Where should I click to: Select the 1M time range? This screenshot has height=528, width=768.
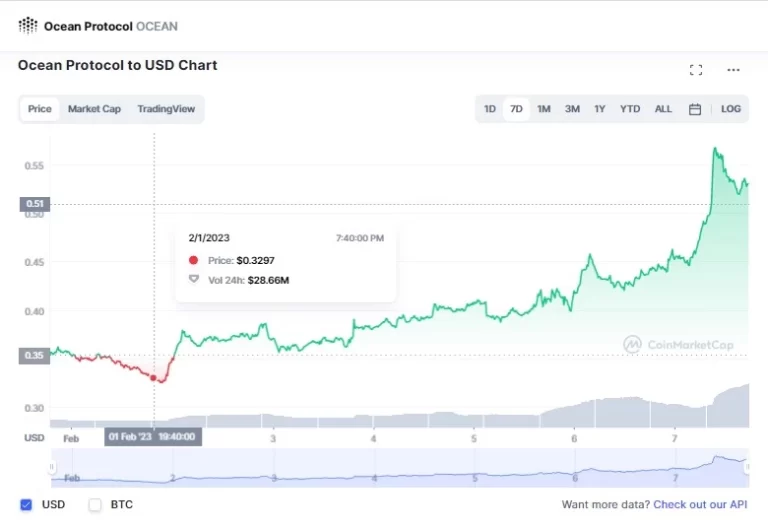click(x=544, y=109)
